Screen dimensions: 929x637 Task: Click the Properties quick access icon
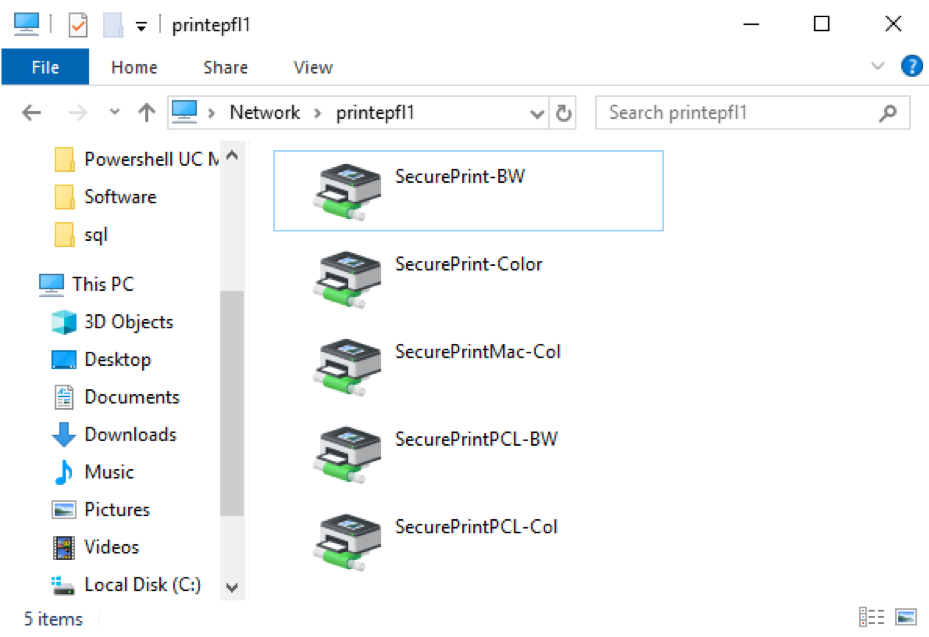click(x=78, y=25)
